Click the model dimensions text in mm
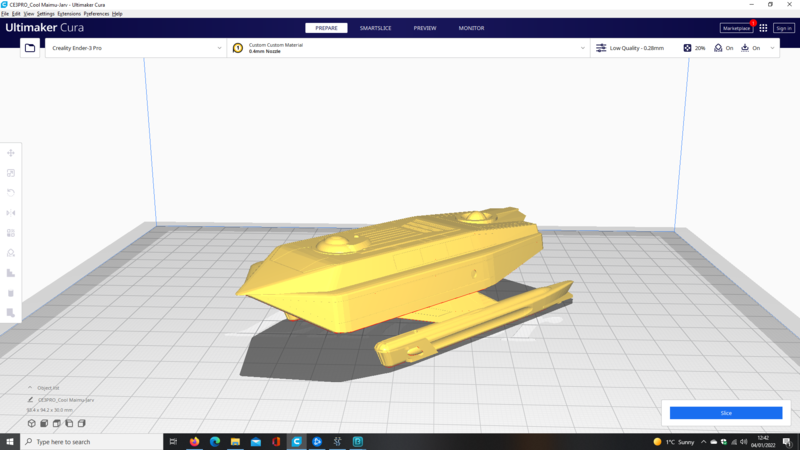This screenshot has width=800, height=450. [x=49, y=410]
